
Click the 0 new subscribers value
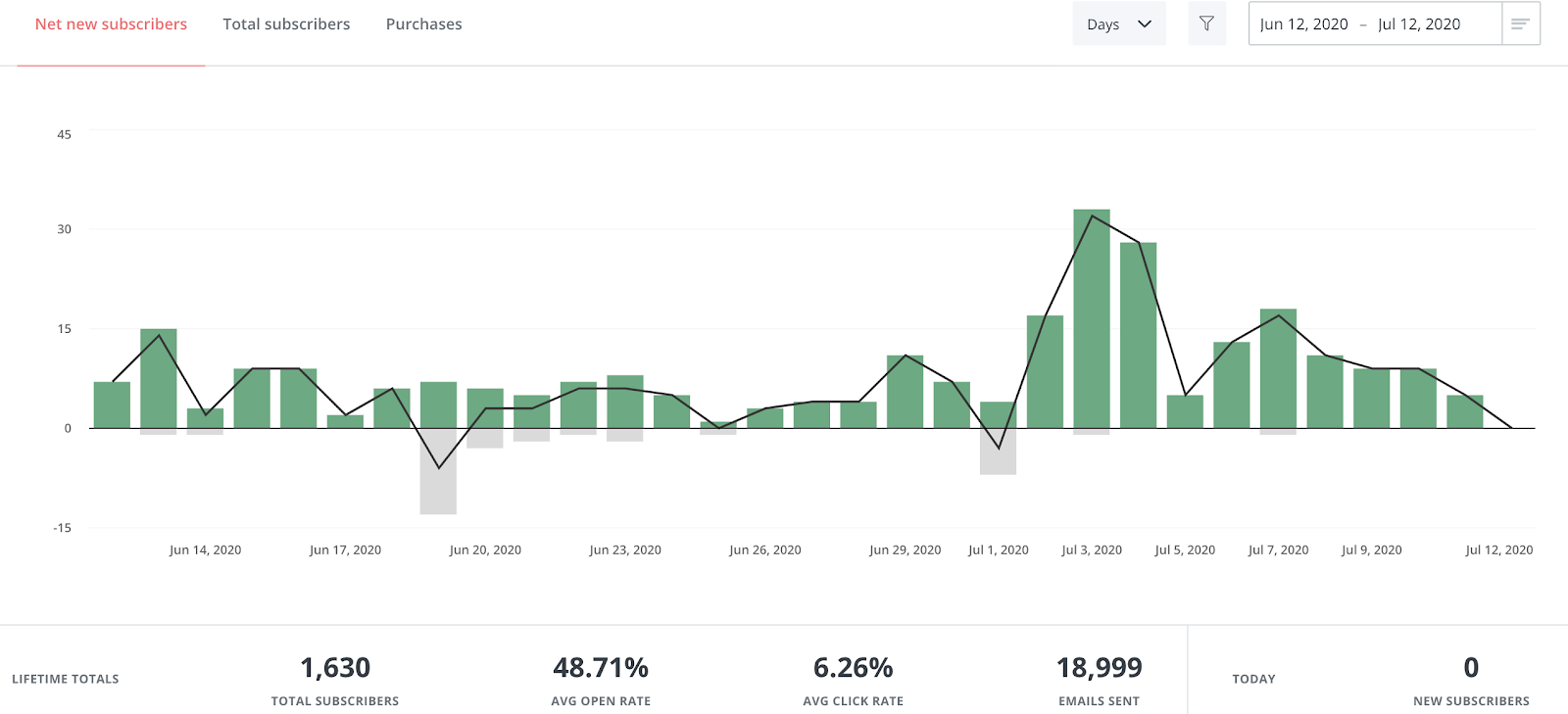pyautogui.click(x=1471, y=668)
